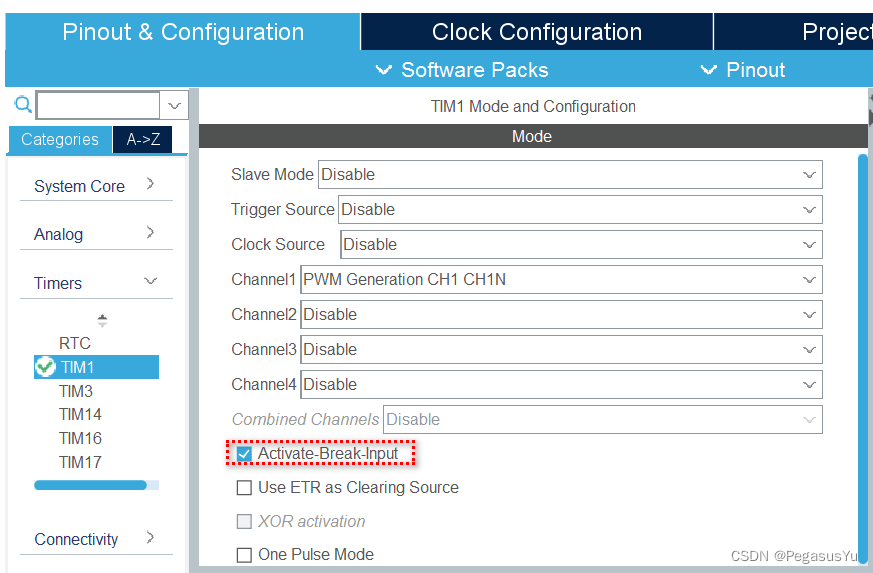Image resolution: width=873 pixels, height=573 pixels.
Task: Open the Pinout menu
Action: (x=743, y=70)
